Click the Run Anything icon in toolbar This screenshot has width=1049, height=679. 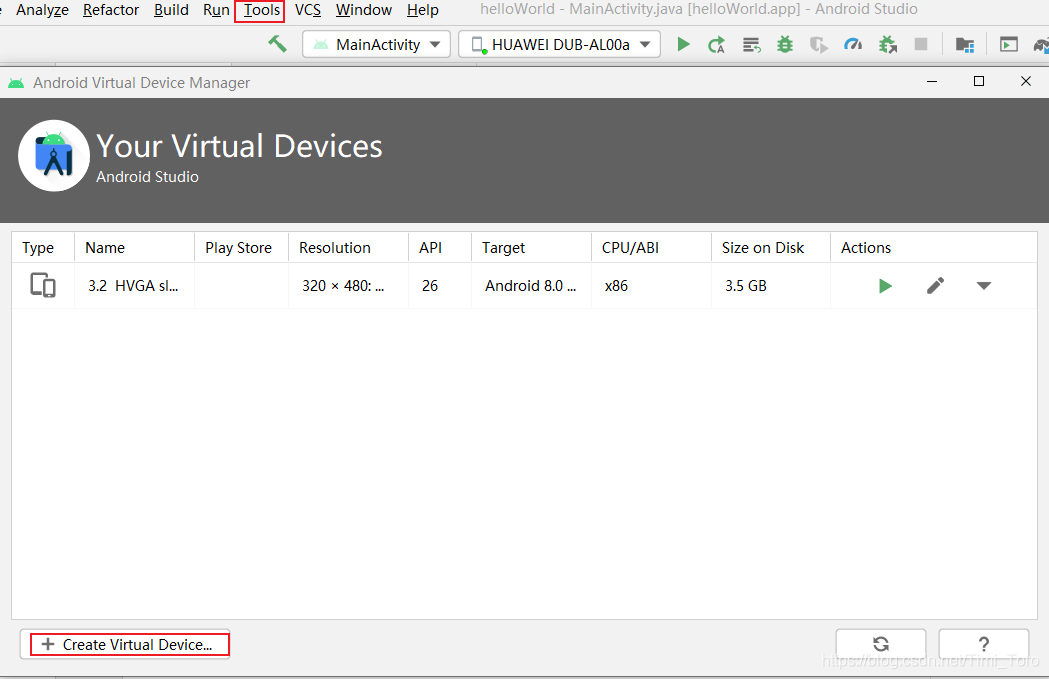[x=1009, y=45]
